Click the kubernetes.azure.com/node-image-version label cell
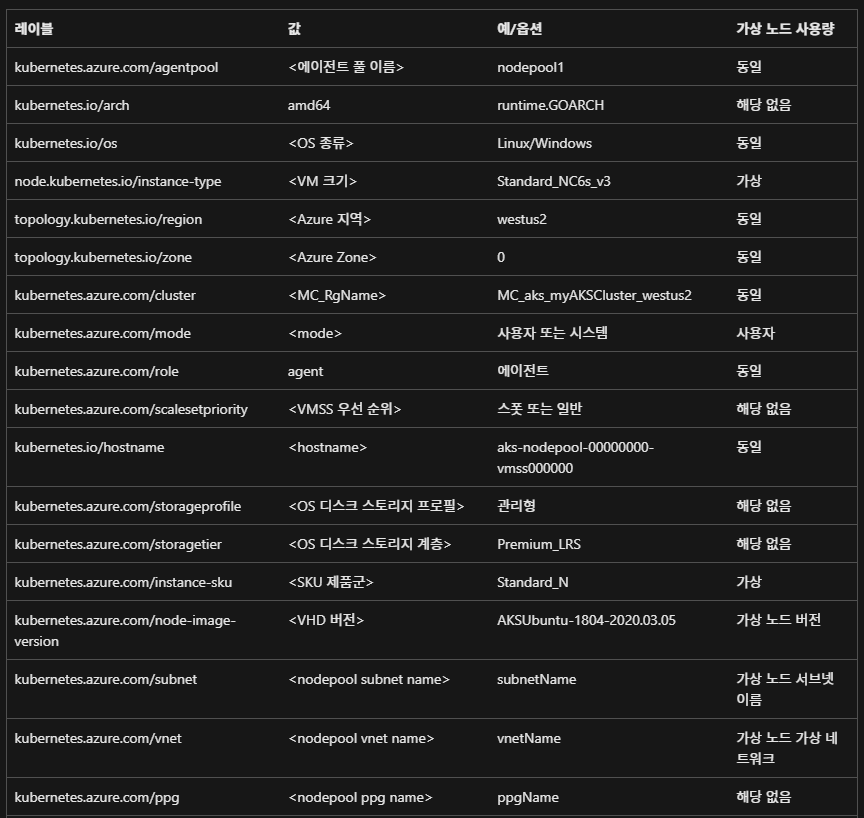Screen dimensions: 864x818 point(125,631)
